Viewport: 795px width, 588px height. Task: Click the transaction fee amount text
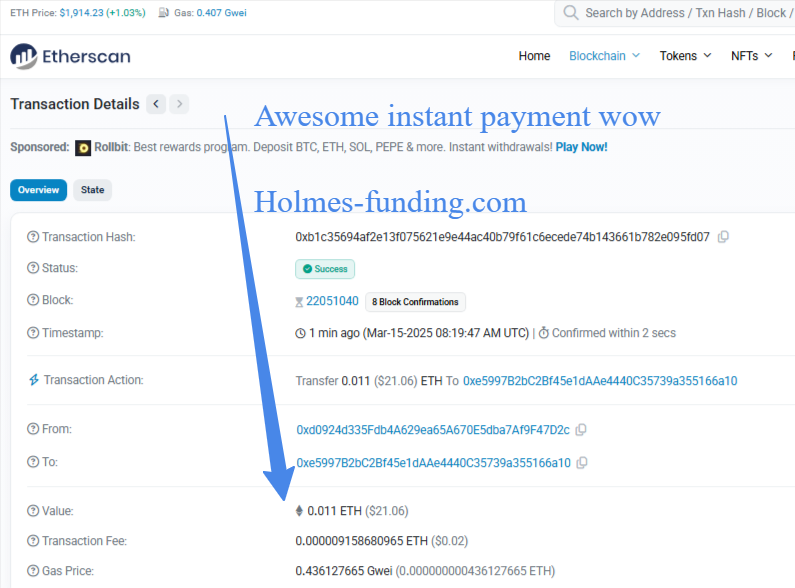[362, 541]
